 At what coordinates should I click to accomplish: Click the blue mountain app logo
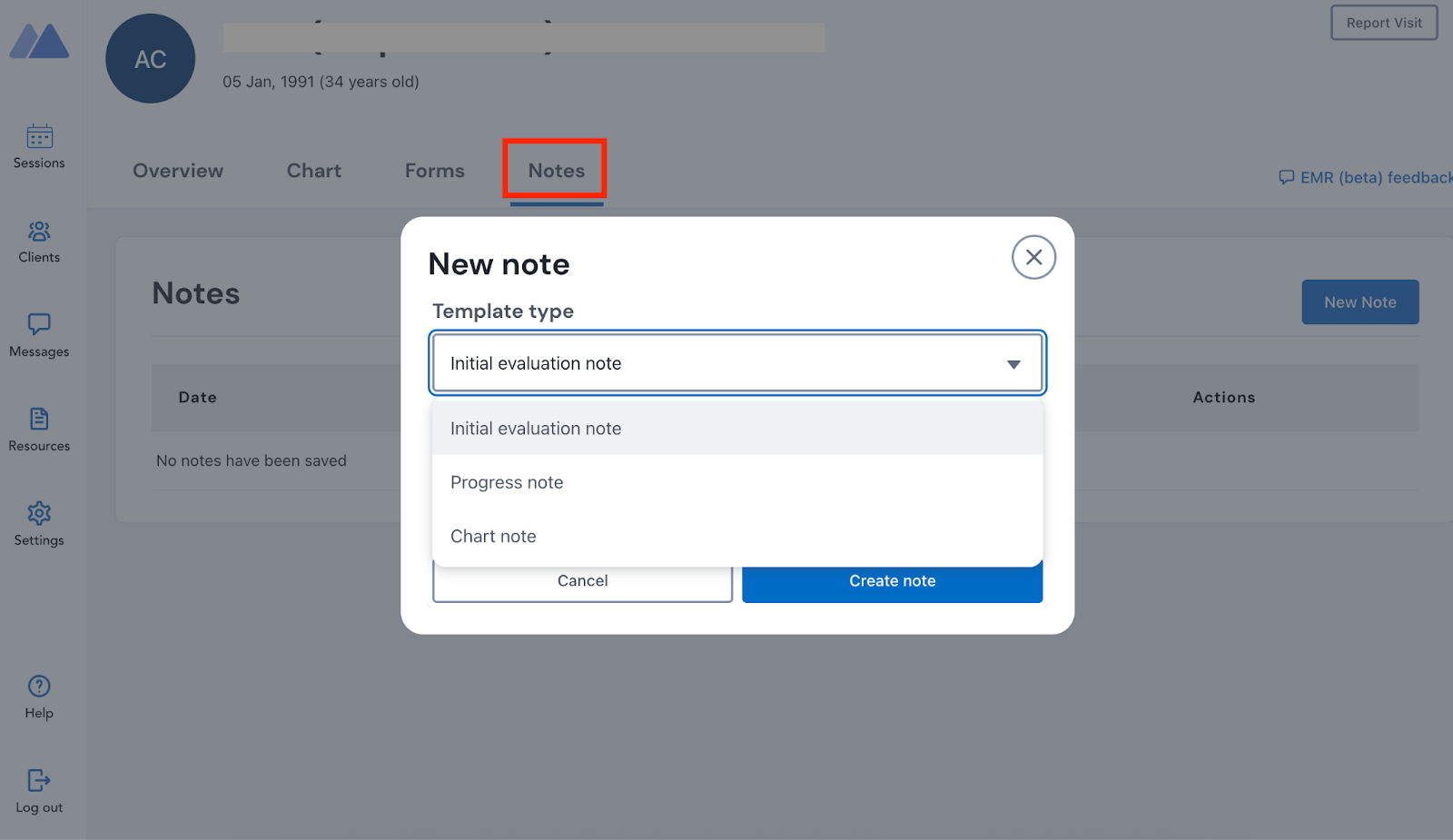pos(39,41)
